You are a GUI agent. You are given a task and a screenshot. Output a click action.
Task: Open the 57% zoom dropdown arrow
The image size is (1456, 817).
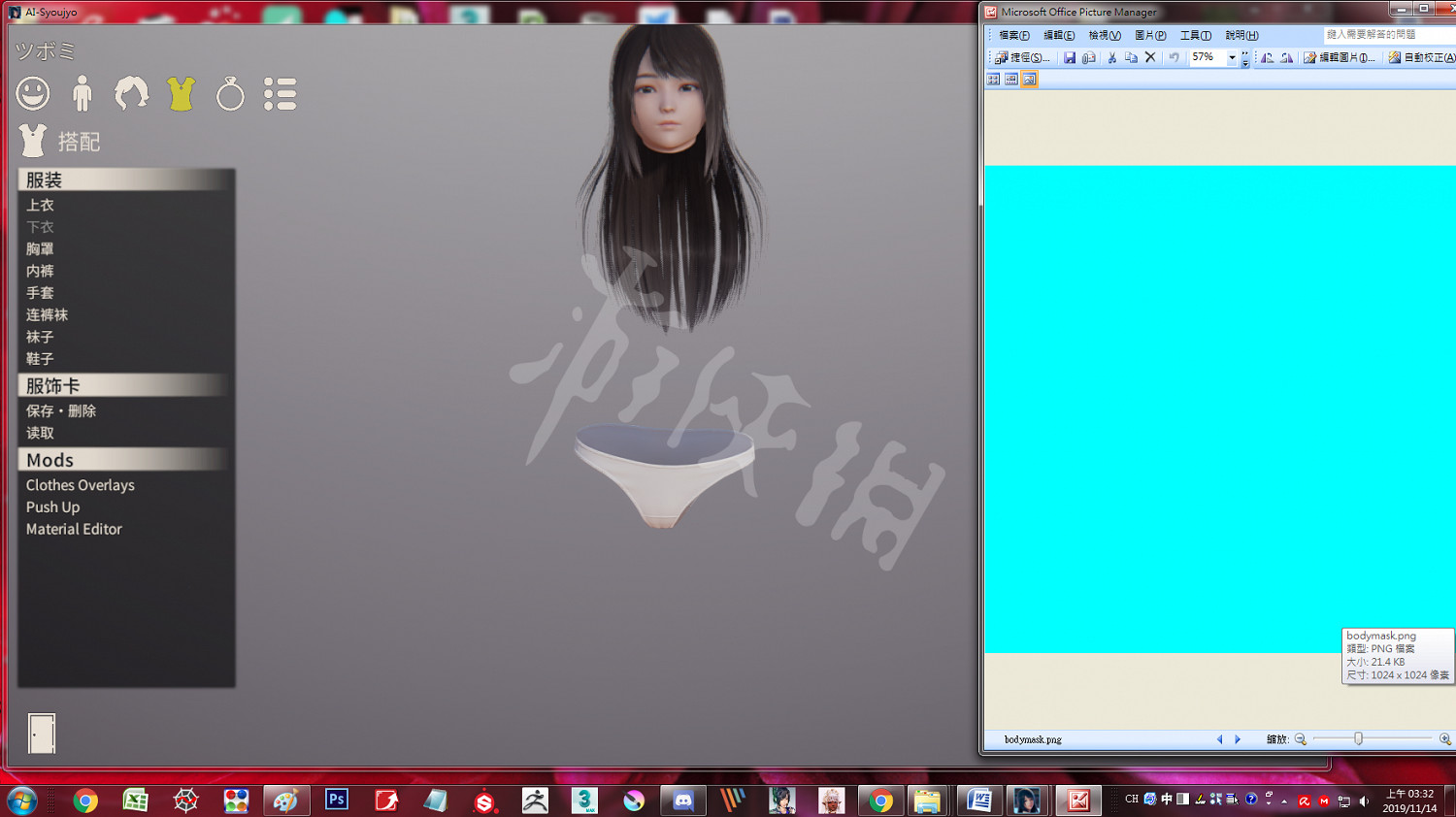click(x=1232, y=58)
